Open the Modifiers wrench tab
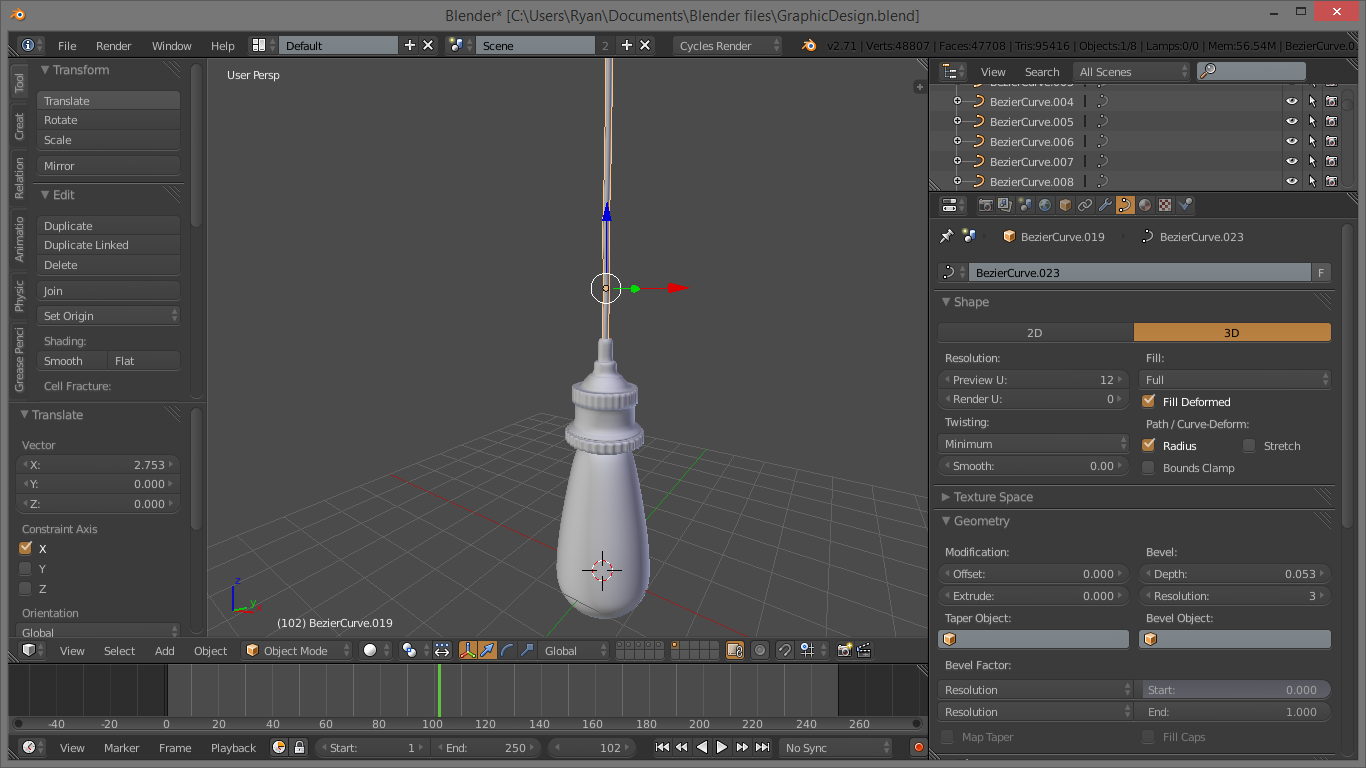Screen dimensions: 1366x768 pos(1105,205)
